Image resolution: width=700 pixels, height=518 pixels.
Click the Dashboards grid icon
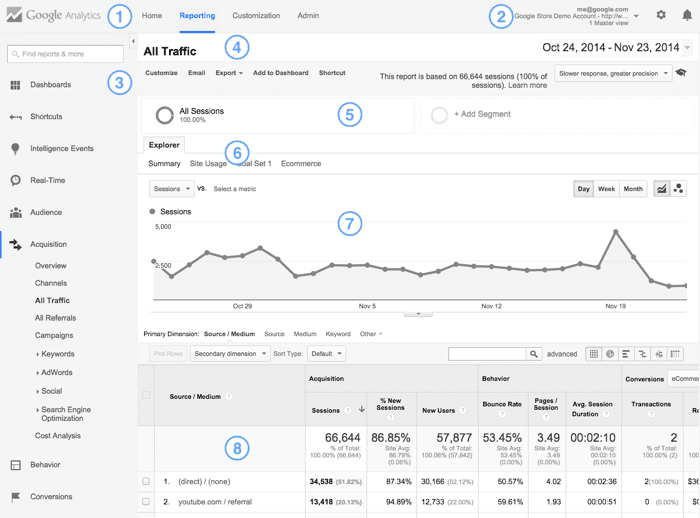tap(15, 85)
